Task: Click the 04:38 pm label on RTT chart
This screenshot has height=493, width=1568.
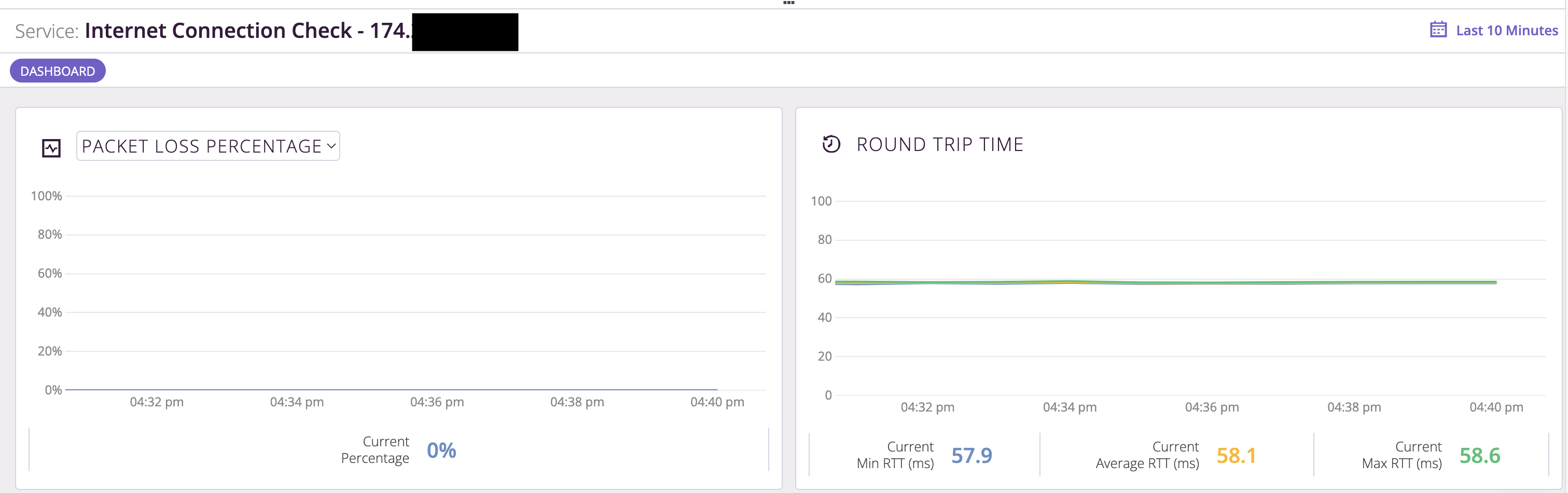Action: coord(1354,407)
